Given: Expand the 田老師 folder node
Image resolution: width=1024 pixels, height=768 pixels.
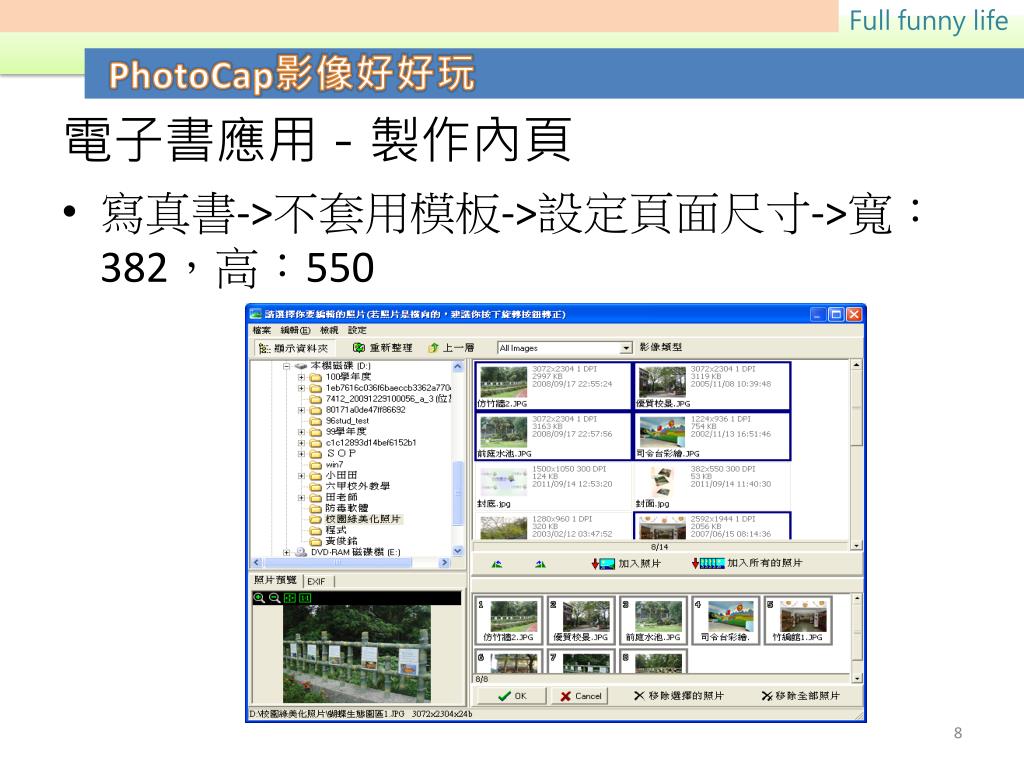Looking at the screenshot, I should pos(301,498).
